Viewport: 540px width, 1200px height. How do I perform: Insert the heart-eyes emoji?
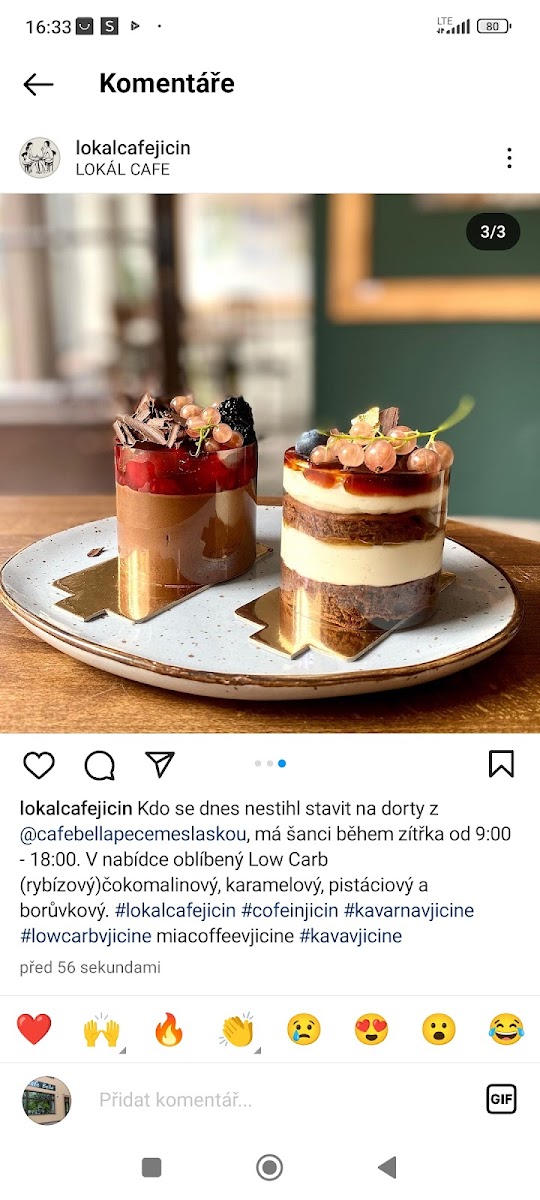coord(371,1029)
